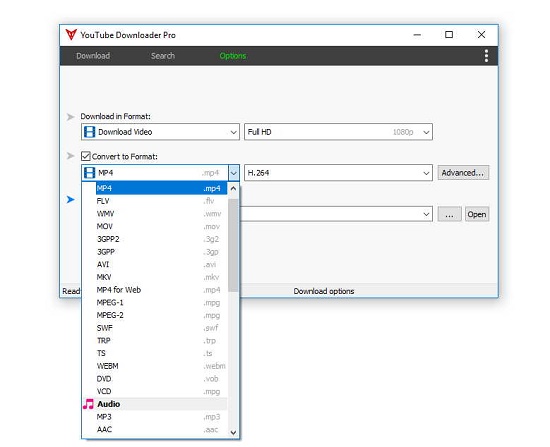The height and width of the screenshot is (447, 550).
Task: Click the film icon in MP4 format box
Action: [x=89, y=173]
